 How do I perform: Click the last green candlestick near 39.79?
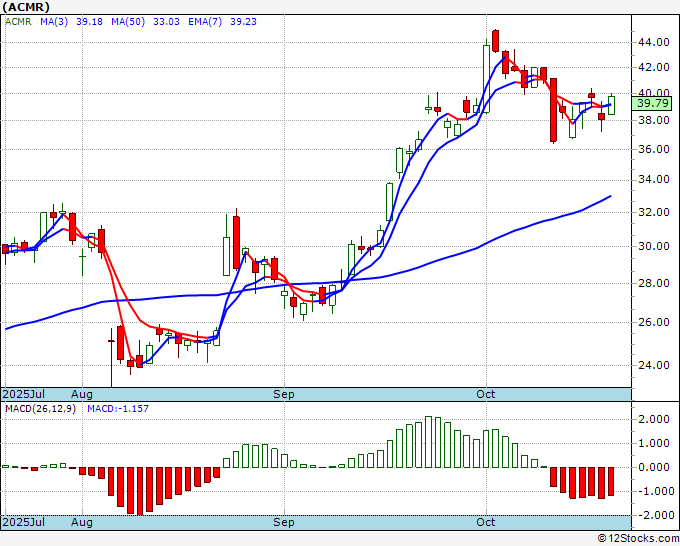(x=611, y=105)
